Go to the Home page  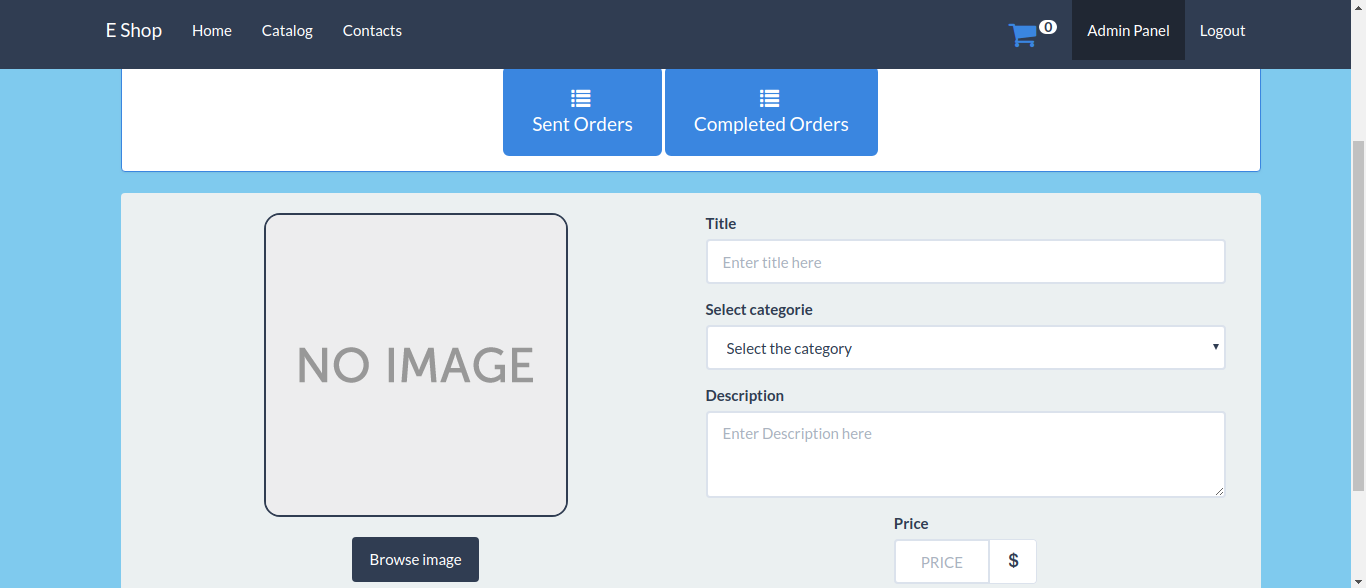coord(212,30)
